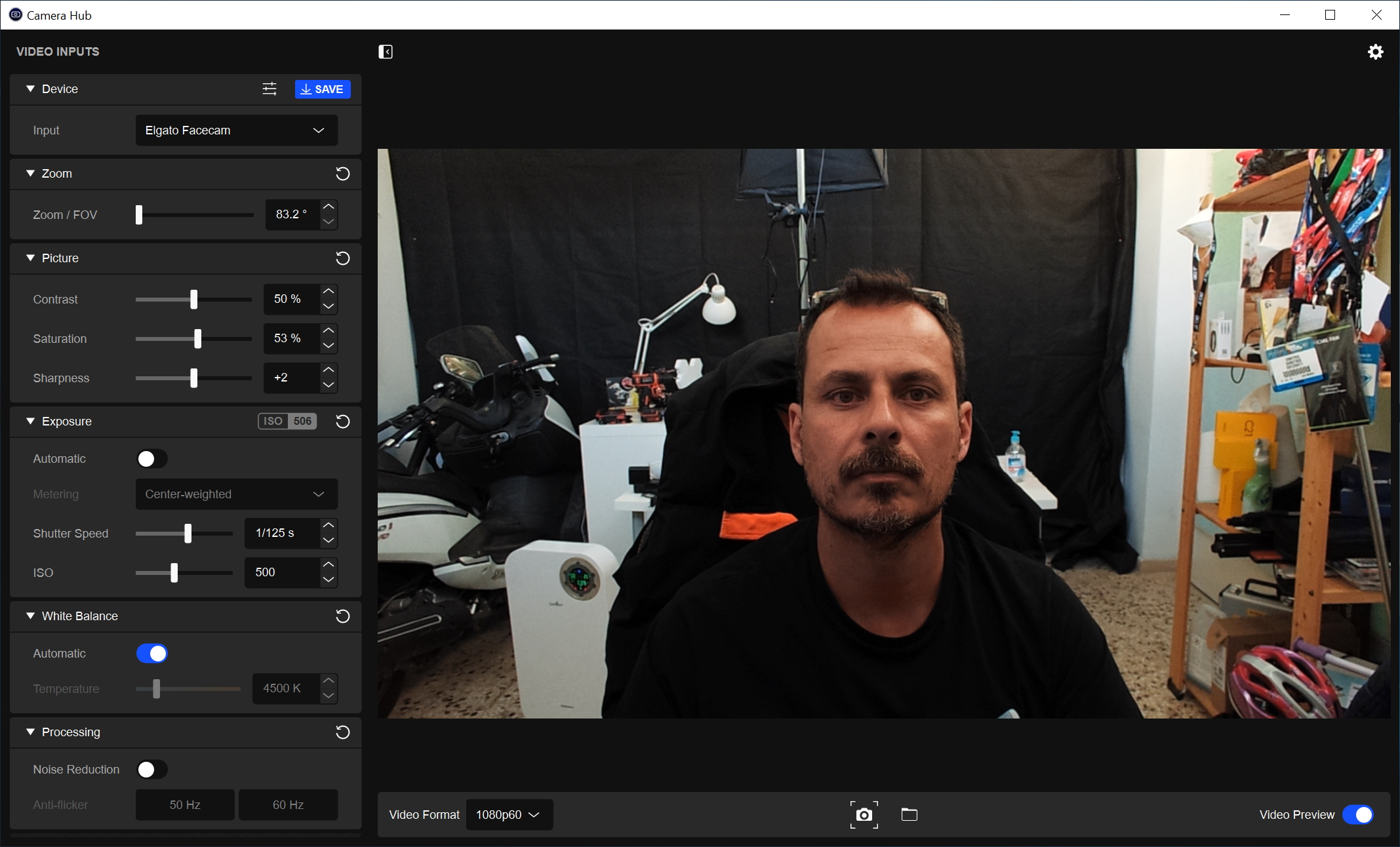Reset the Exposure section settings
Image resolution: width=1400 pixels, height=847 pixels.
pos(342,422)
